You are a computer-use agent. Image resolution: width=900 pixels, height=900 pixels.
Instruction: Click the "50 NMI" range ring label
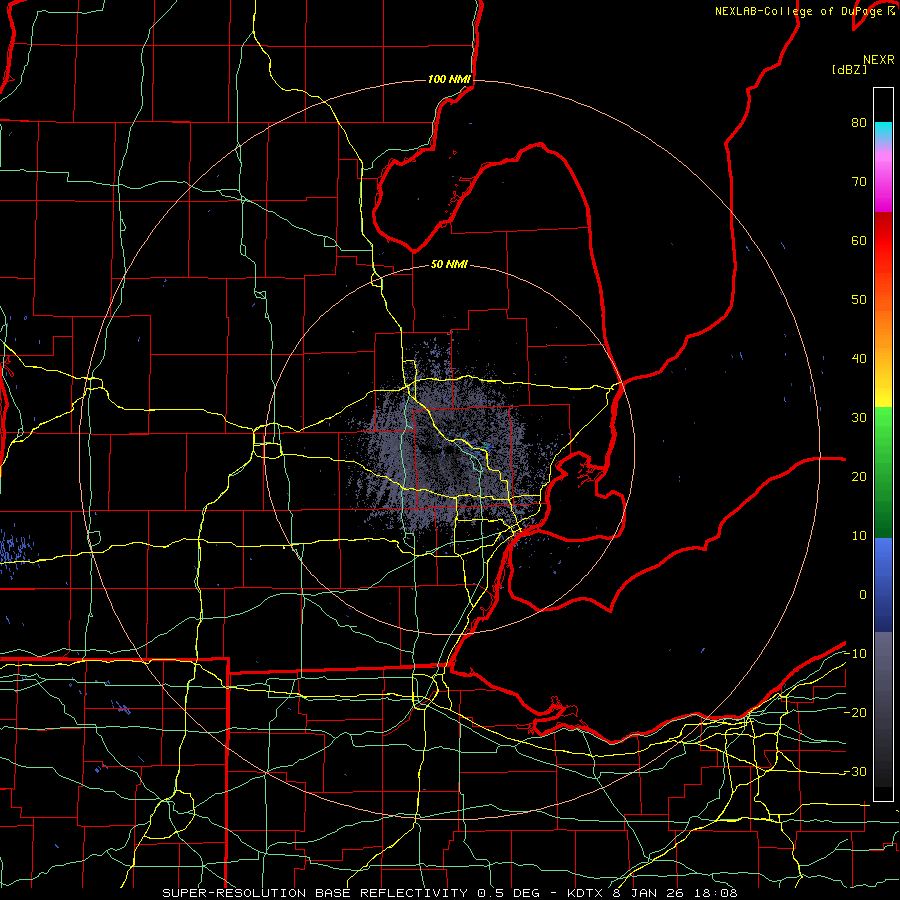449,265
